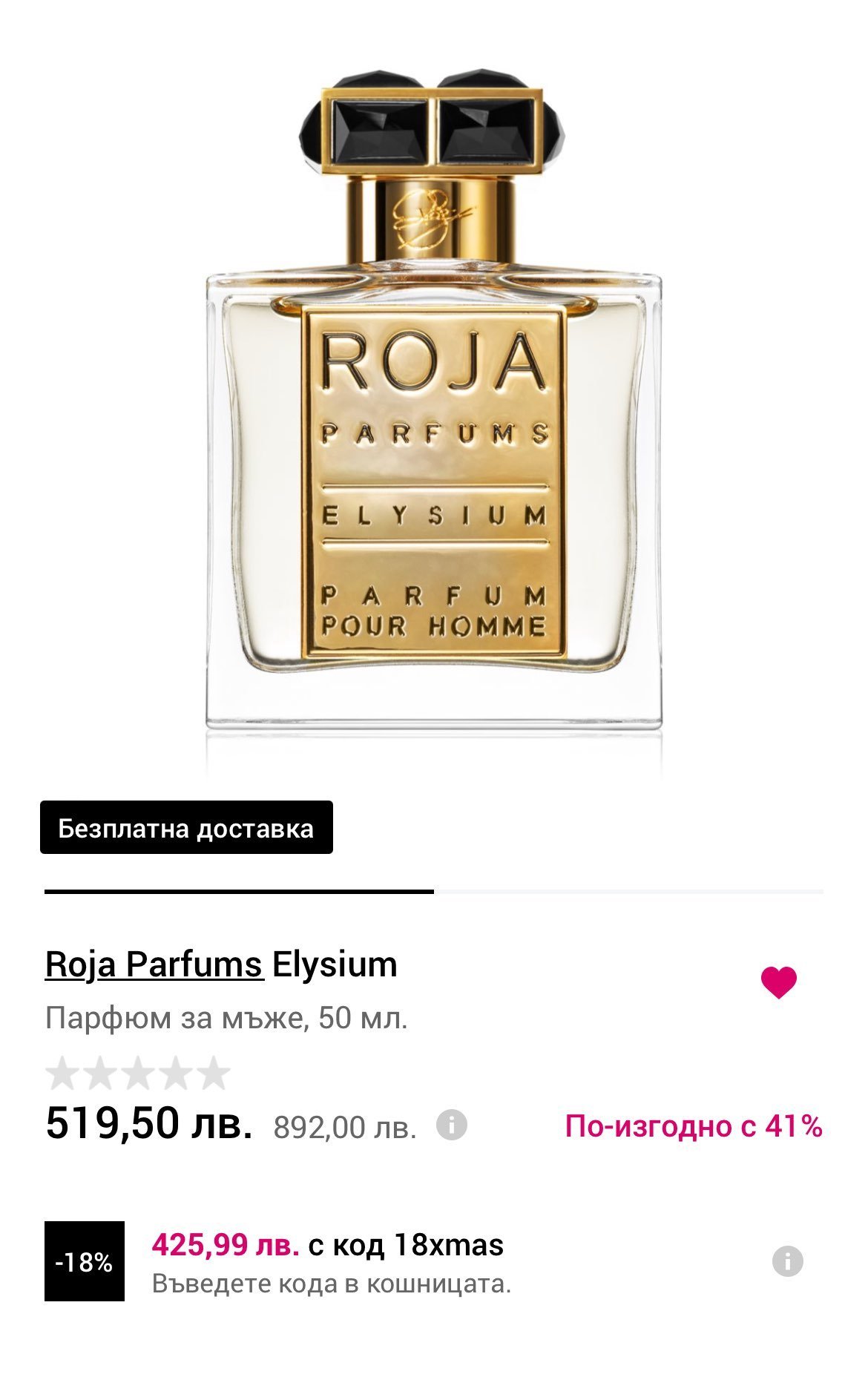The height and width of the screenshot is (1377, 868).
Task: Toggle the pink heart favorite icon
Action: (778, 983)
